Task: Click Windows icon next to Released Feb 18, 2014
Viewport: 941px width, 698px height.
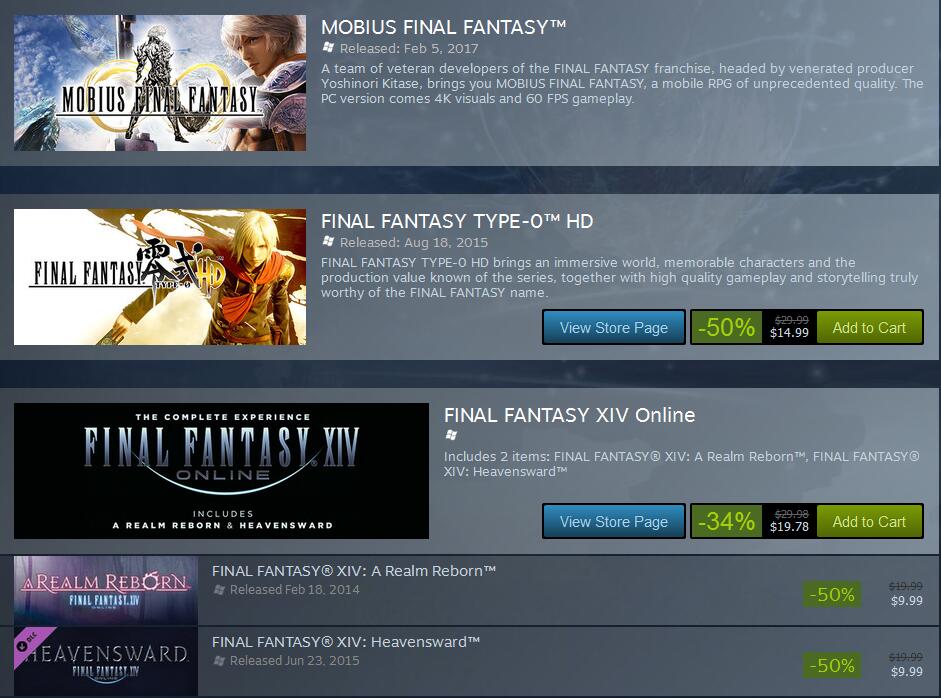Action: [x=220, y=590]
